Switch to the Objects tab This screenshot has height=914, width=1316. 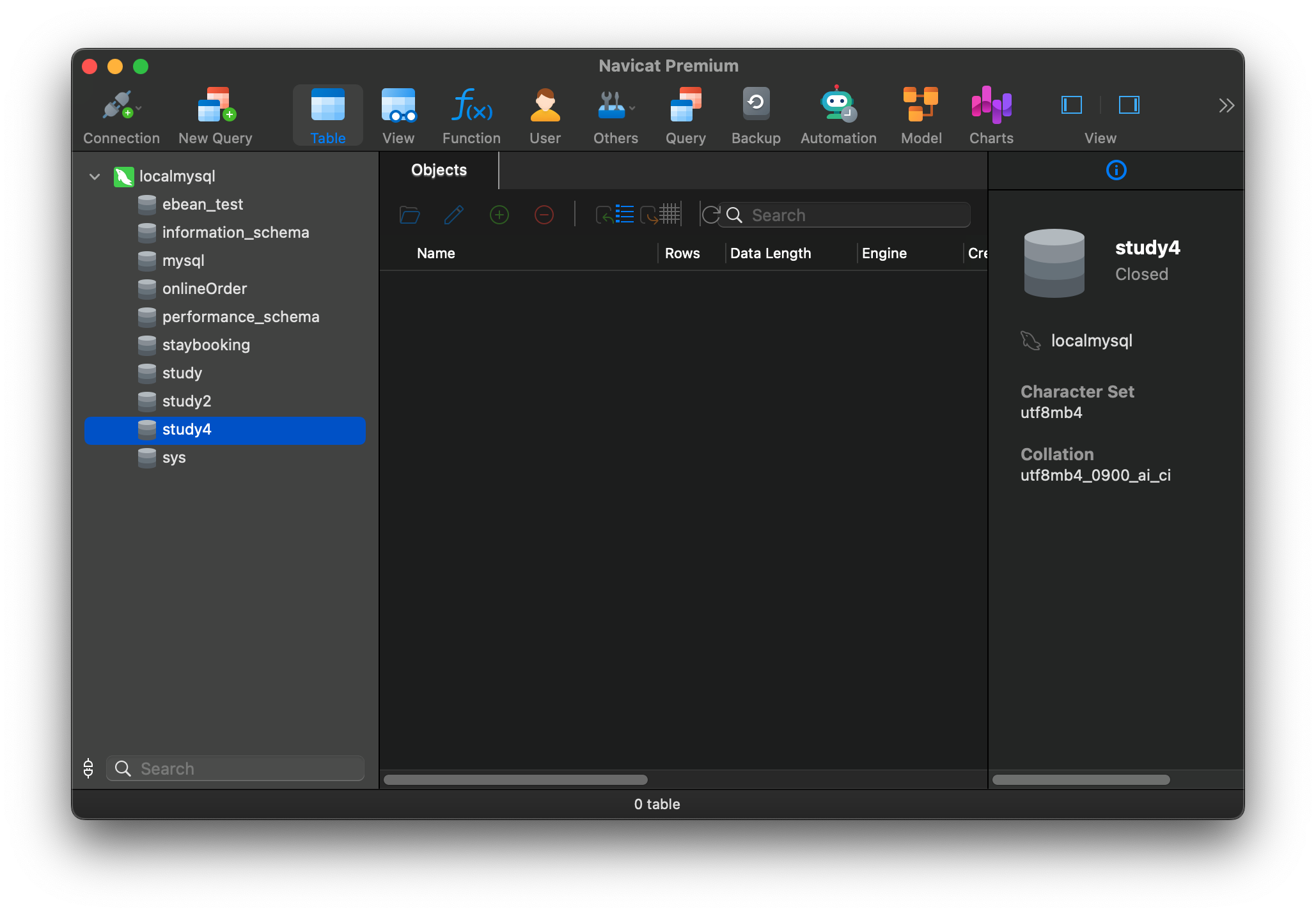(439, 170)
